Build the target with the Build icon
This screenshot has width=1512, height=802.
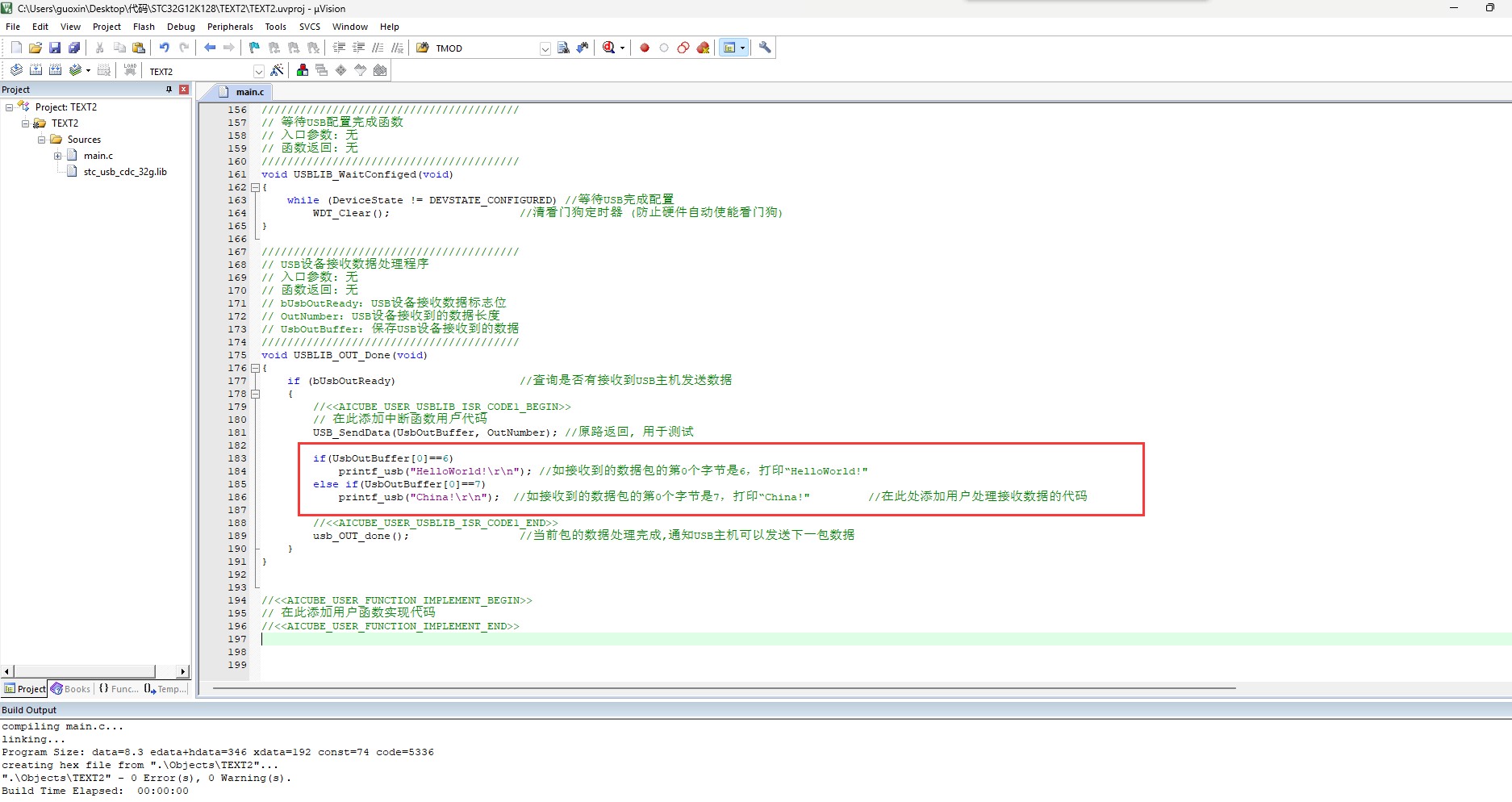[36, 71]
